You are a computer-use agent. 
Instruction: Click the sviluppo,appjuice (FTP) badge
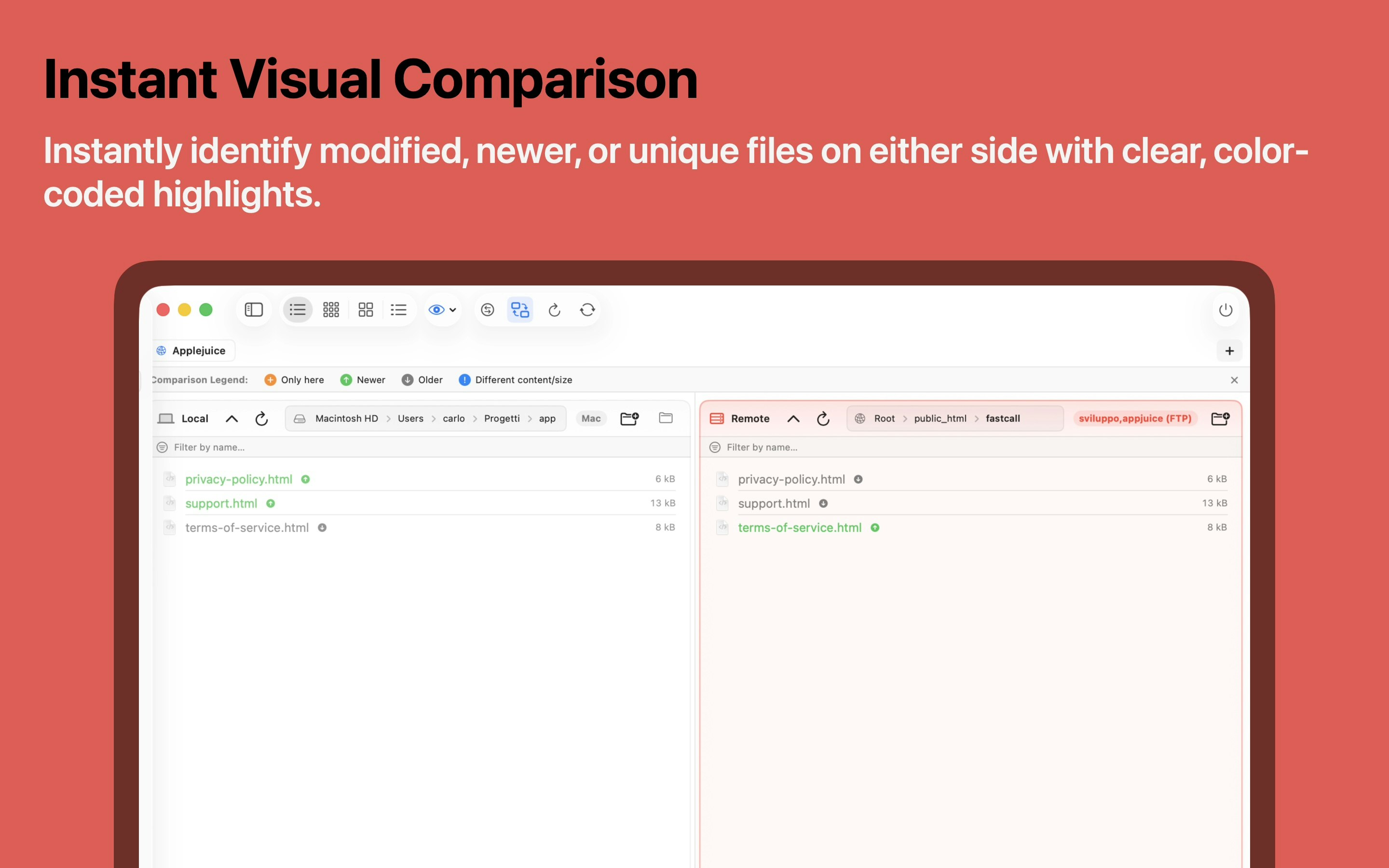coord(1135,419)
